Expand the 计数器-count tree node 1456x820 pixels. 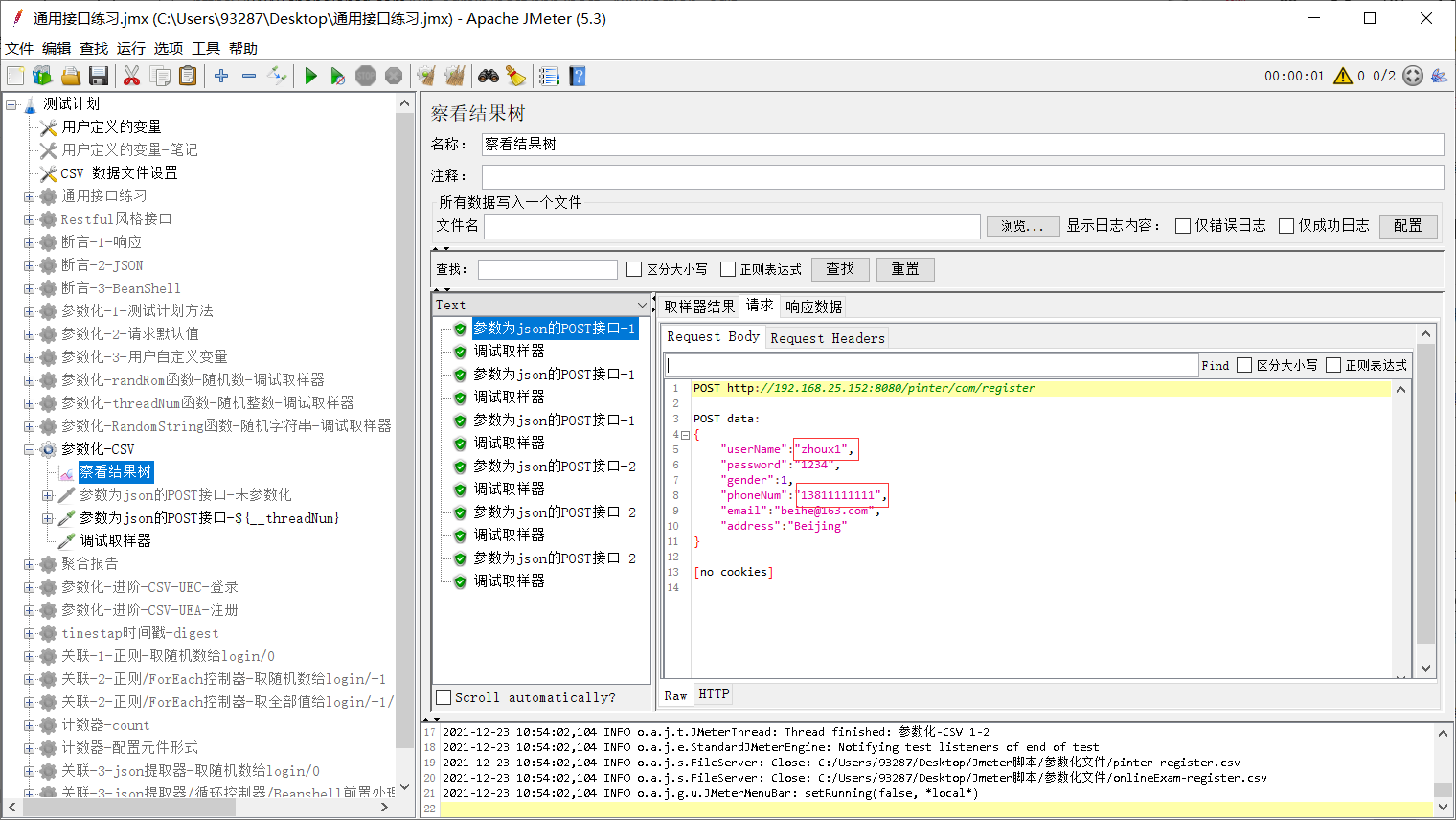[x=30, y=725]
